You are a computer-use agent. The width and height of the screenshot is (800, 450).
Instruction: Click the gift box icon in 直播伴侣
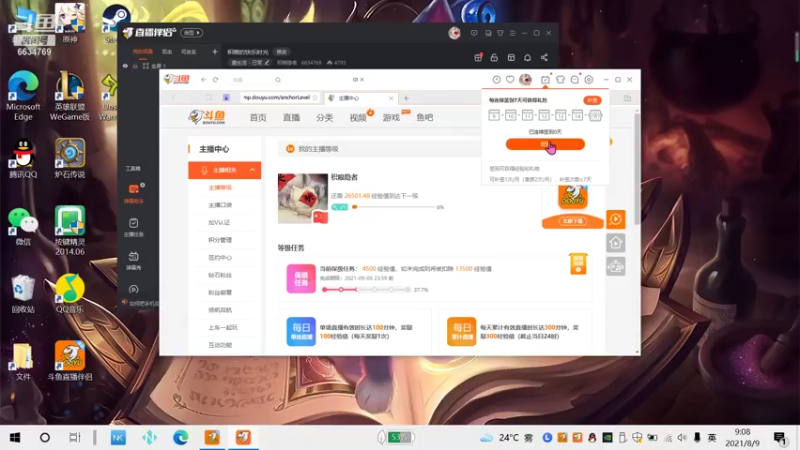478,58
